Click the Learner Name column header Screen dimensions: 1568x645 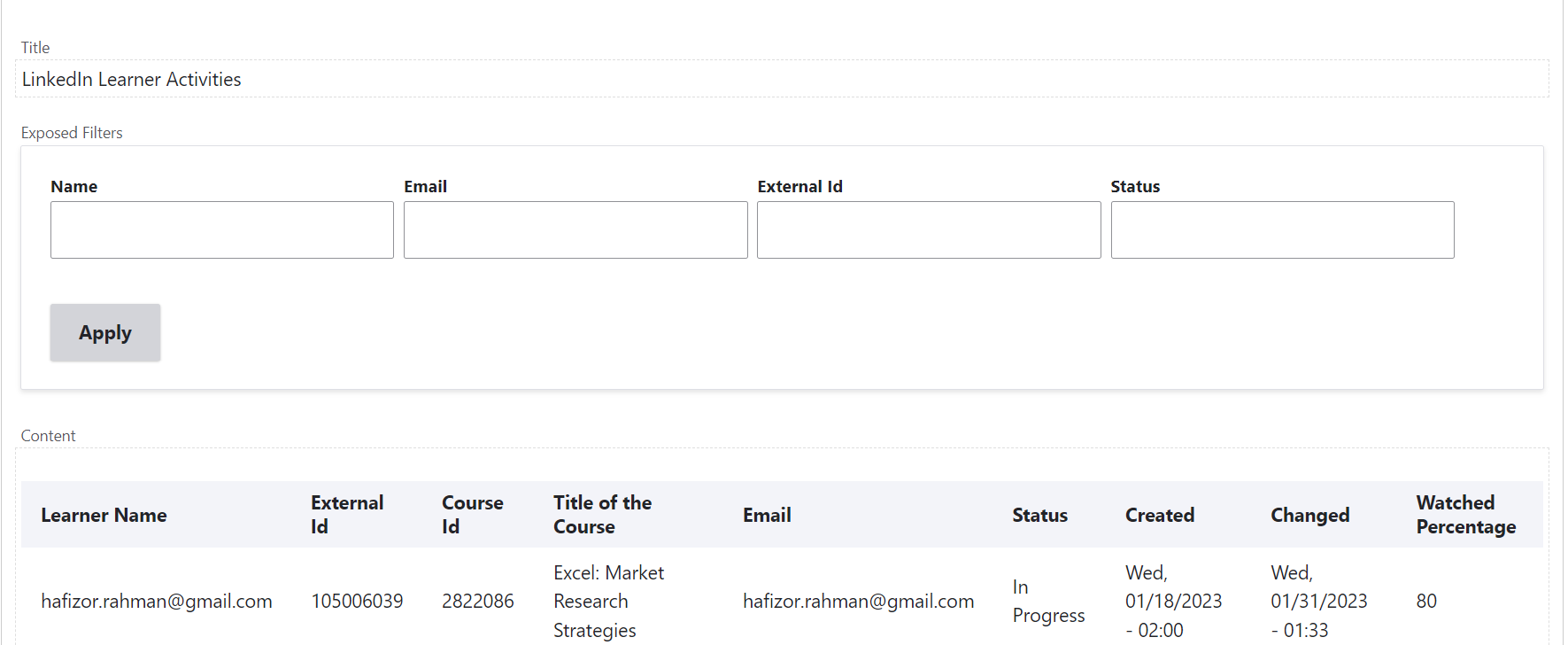(104, 516)
